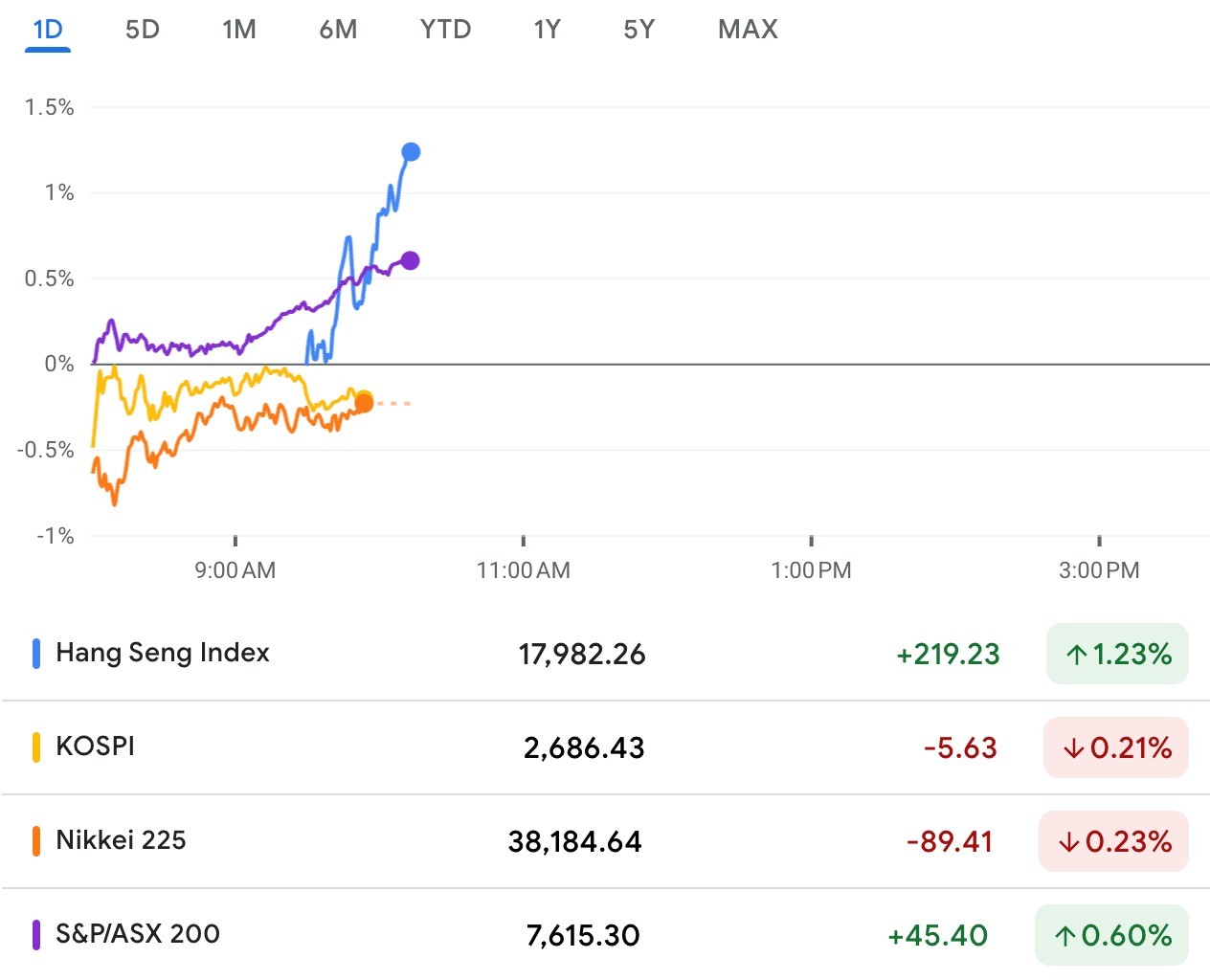Click the blue Hang Seng endpoint dot on chart
This screenshot has height=980, width=1210.
tap(411, 152)
